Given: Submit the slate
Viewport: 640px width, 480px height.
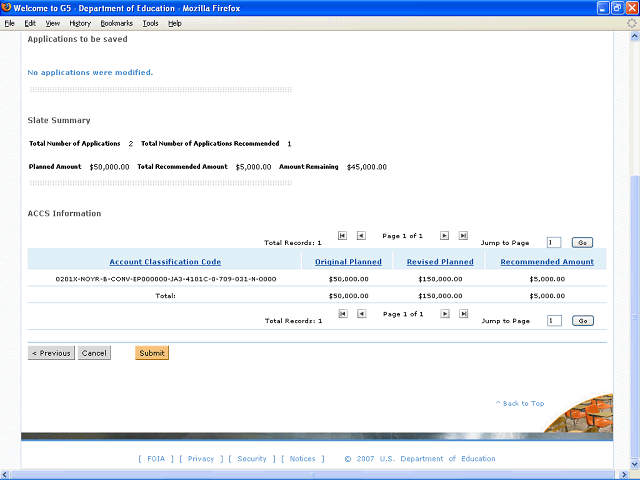Looking at the screenshot, I should coord(152,353).
